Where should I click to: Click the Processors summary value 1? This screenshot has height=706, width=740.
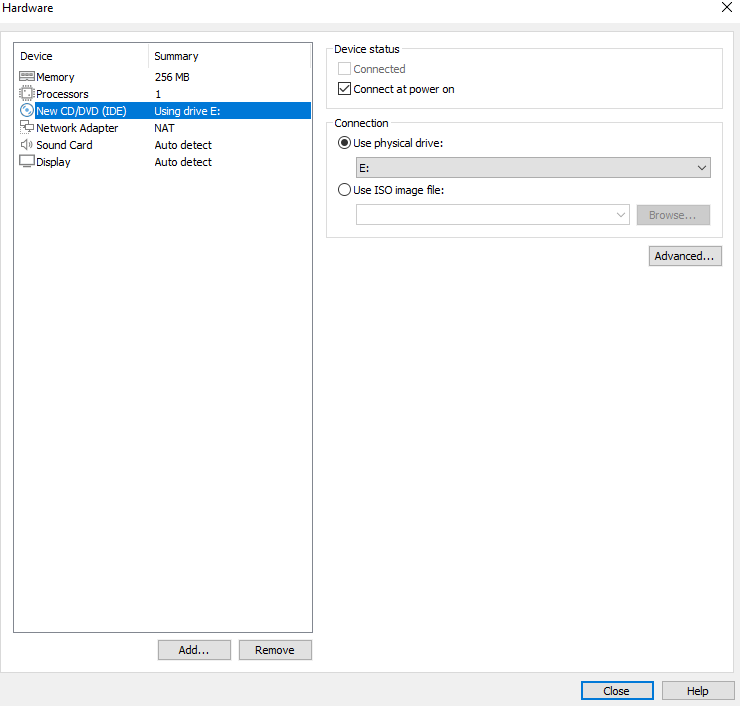[158, 94]
